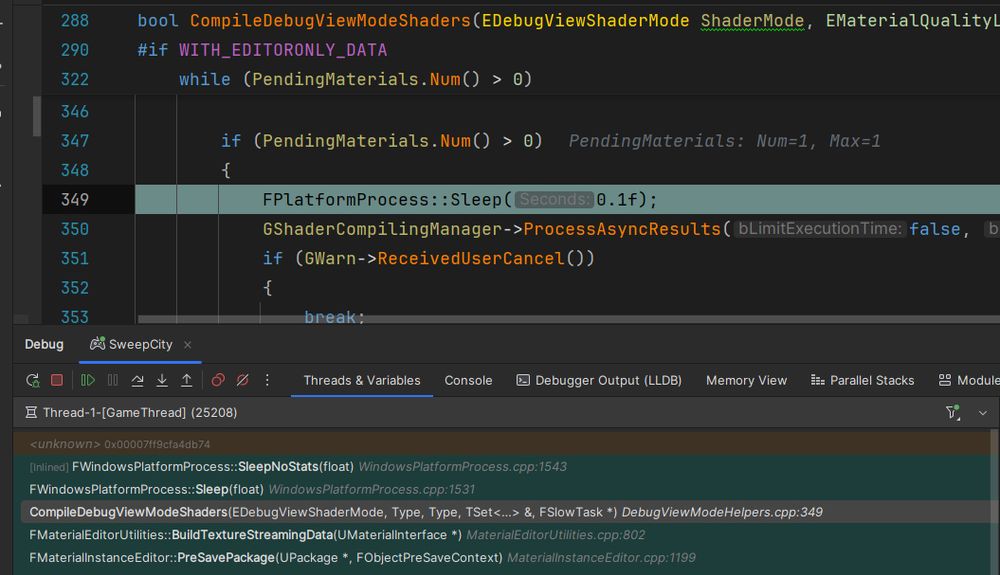Click the PendingMaterials inline debug value
This screenshot has height=575, width=1000.
pos(724,141)
